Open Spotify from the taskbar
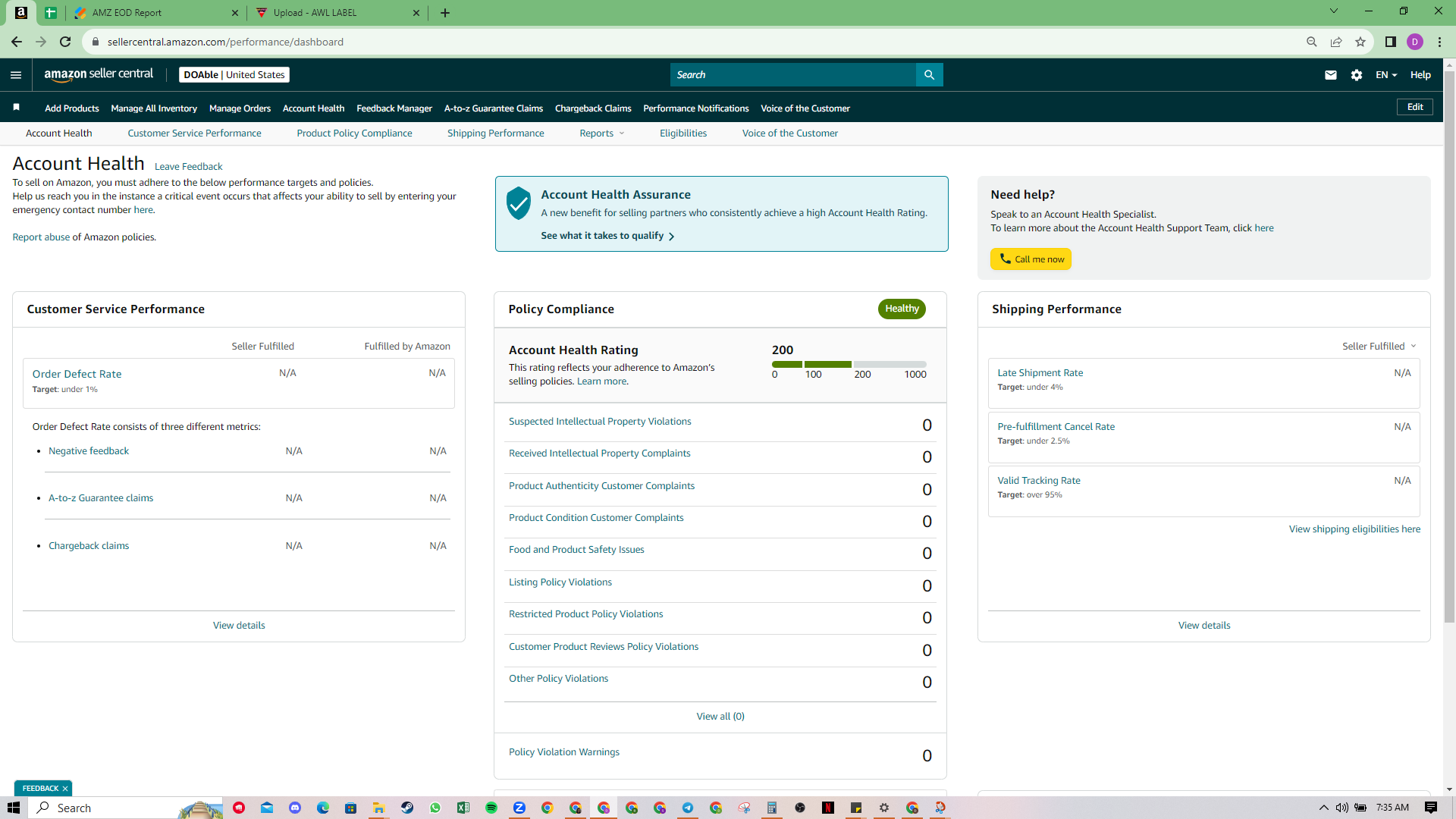This screenshot has height=819, width=1456. [491, 808]
